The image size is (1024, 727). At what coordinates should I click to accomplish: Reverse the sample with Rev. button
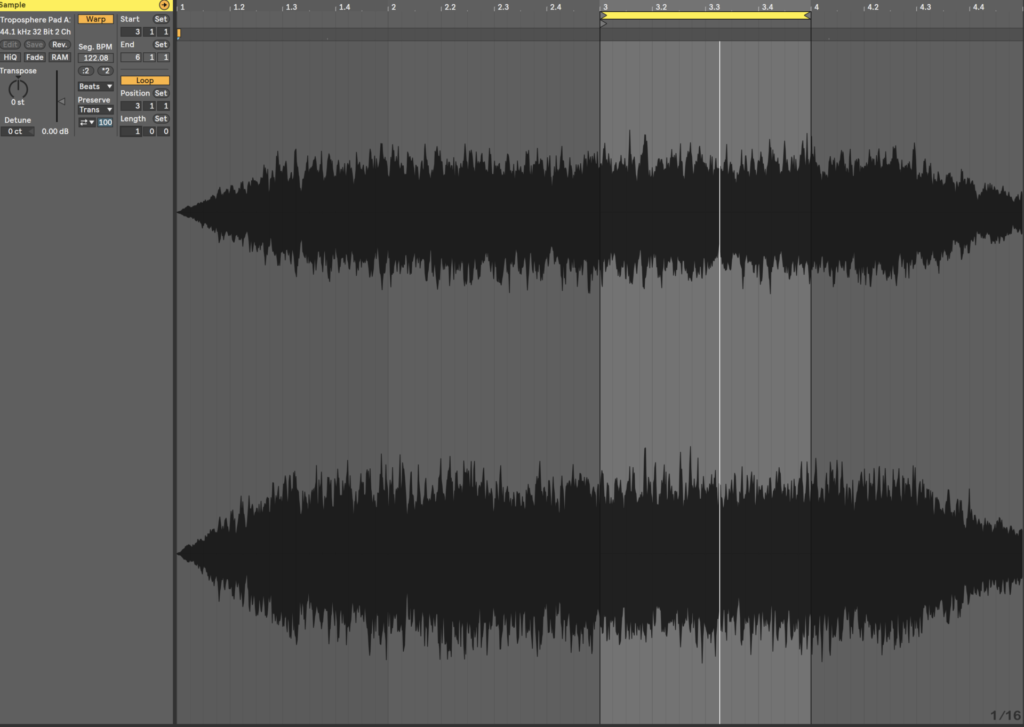point(60,44)
